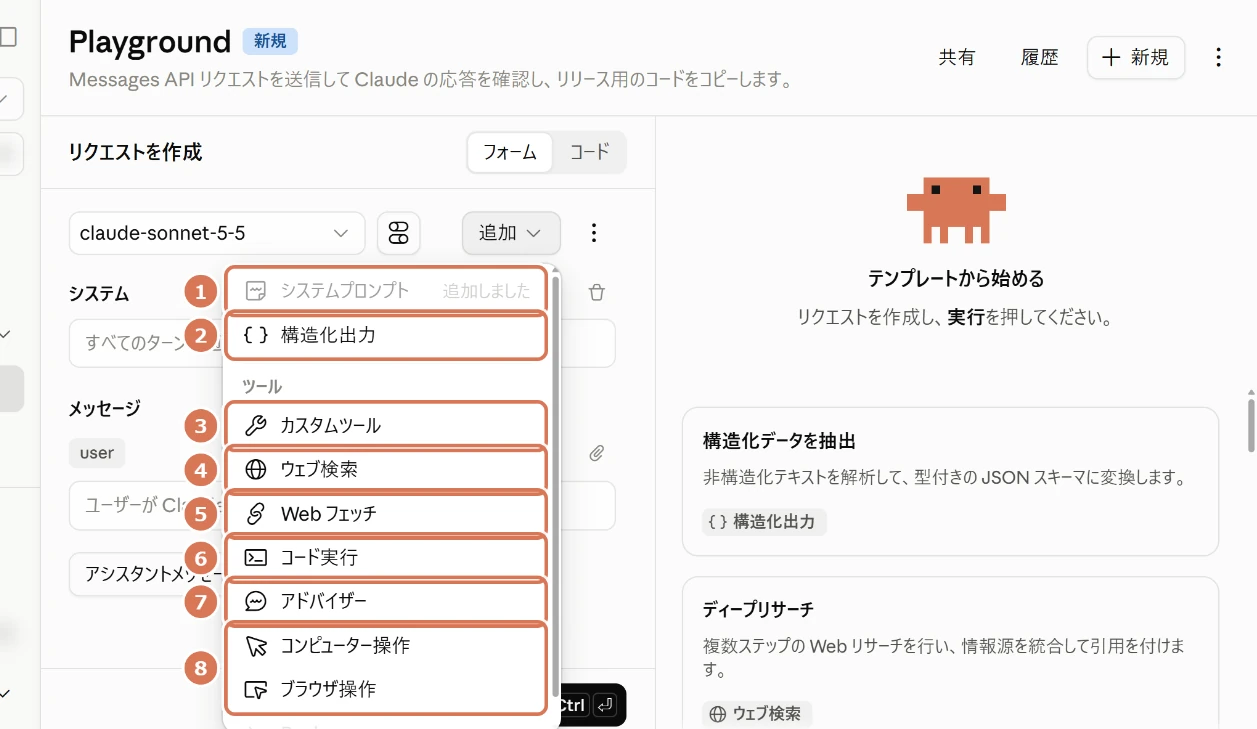Click the Playground page title
This screenshot has width=1257, height=729.
coord(150,42)
